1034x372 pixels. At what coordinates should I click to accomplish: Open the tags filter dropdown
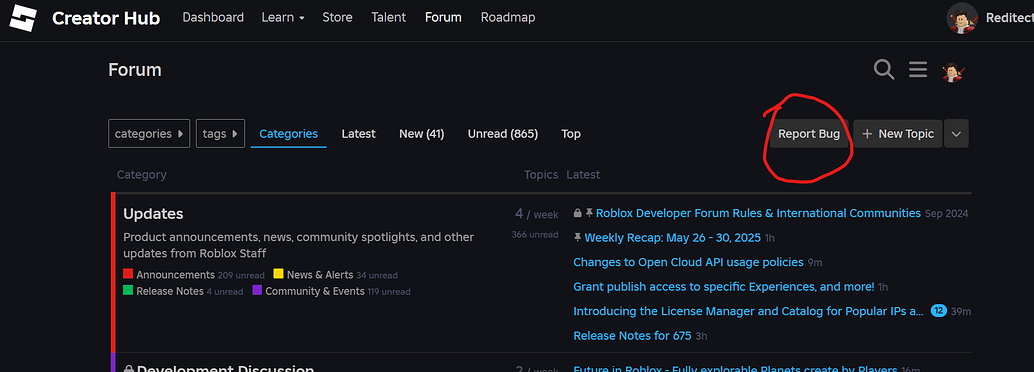coord(220,133)
